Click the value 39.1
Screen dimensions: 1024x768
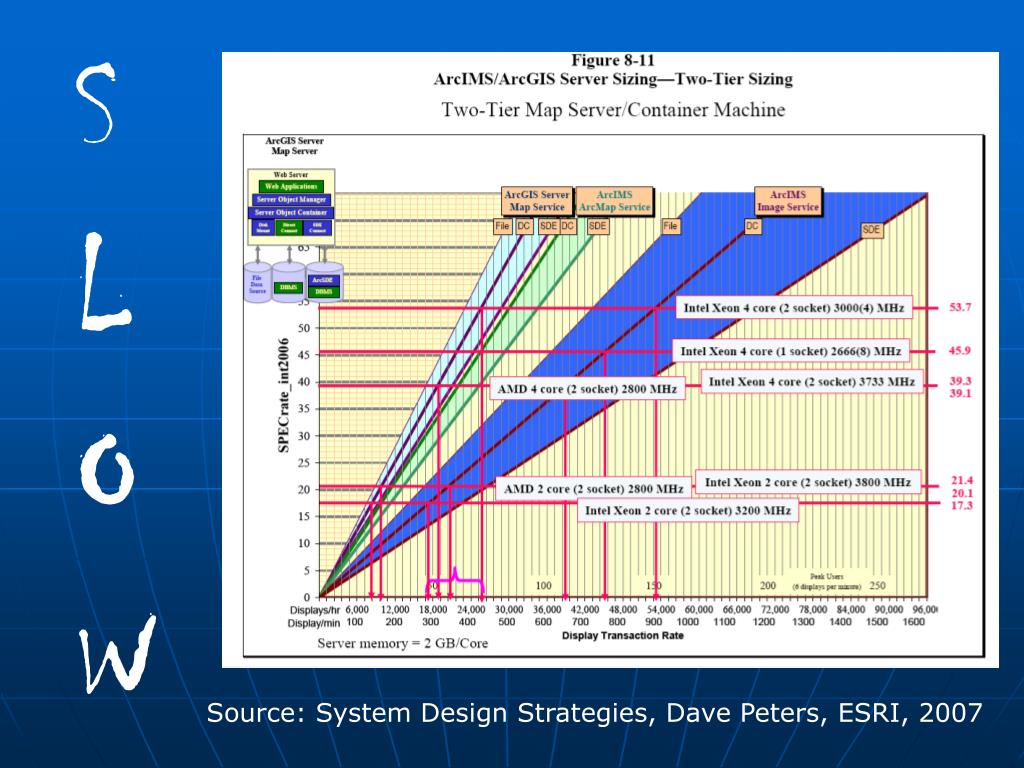pos(961,393)
